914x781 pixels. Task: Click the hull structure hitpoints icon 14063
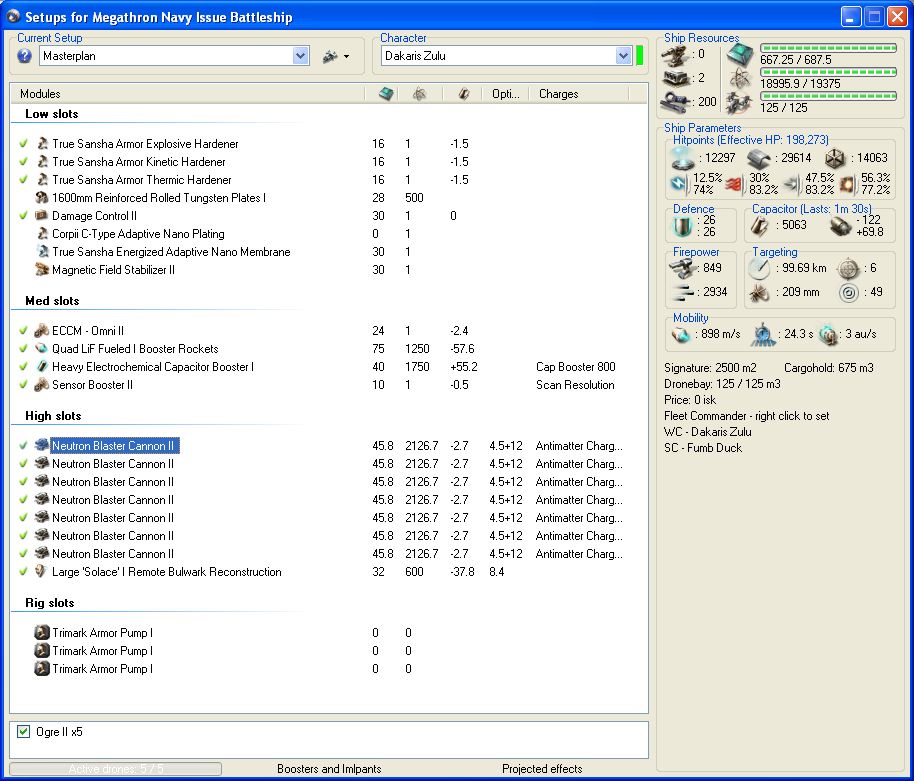coord(835,158)
